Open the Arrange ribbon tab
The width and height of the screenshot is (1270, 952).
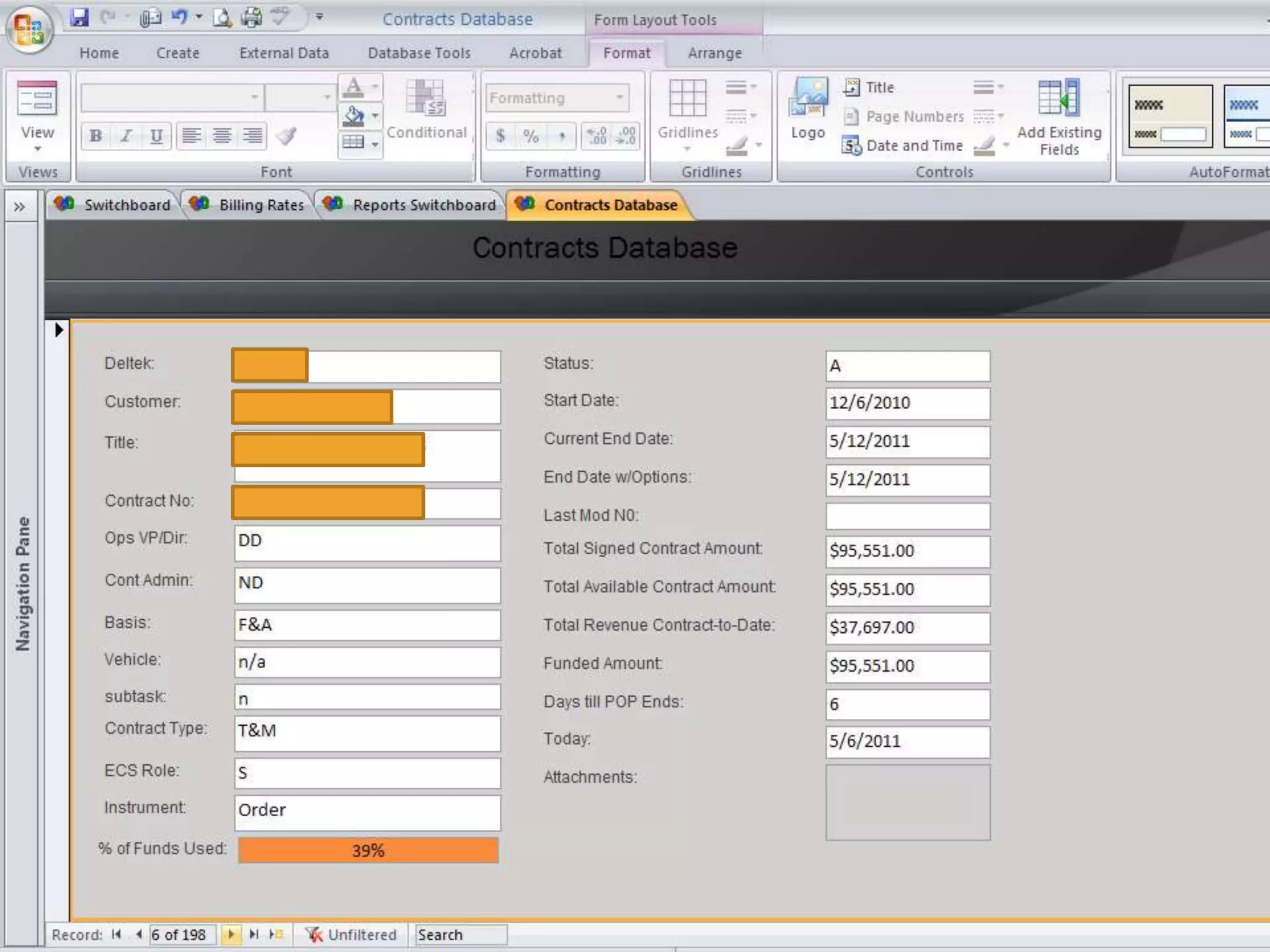tap(714, 53)
